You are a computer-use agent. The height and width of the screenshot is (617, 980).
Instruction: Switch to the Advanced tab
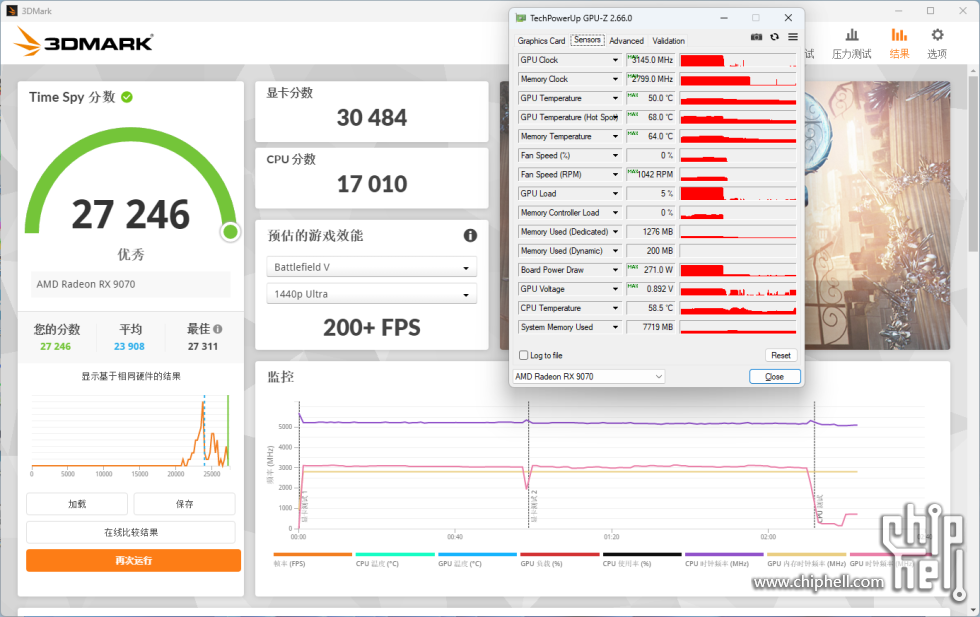(x=626, y=41)
